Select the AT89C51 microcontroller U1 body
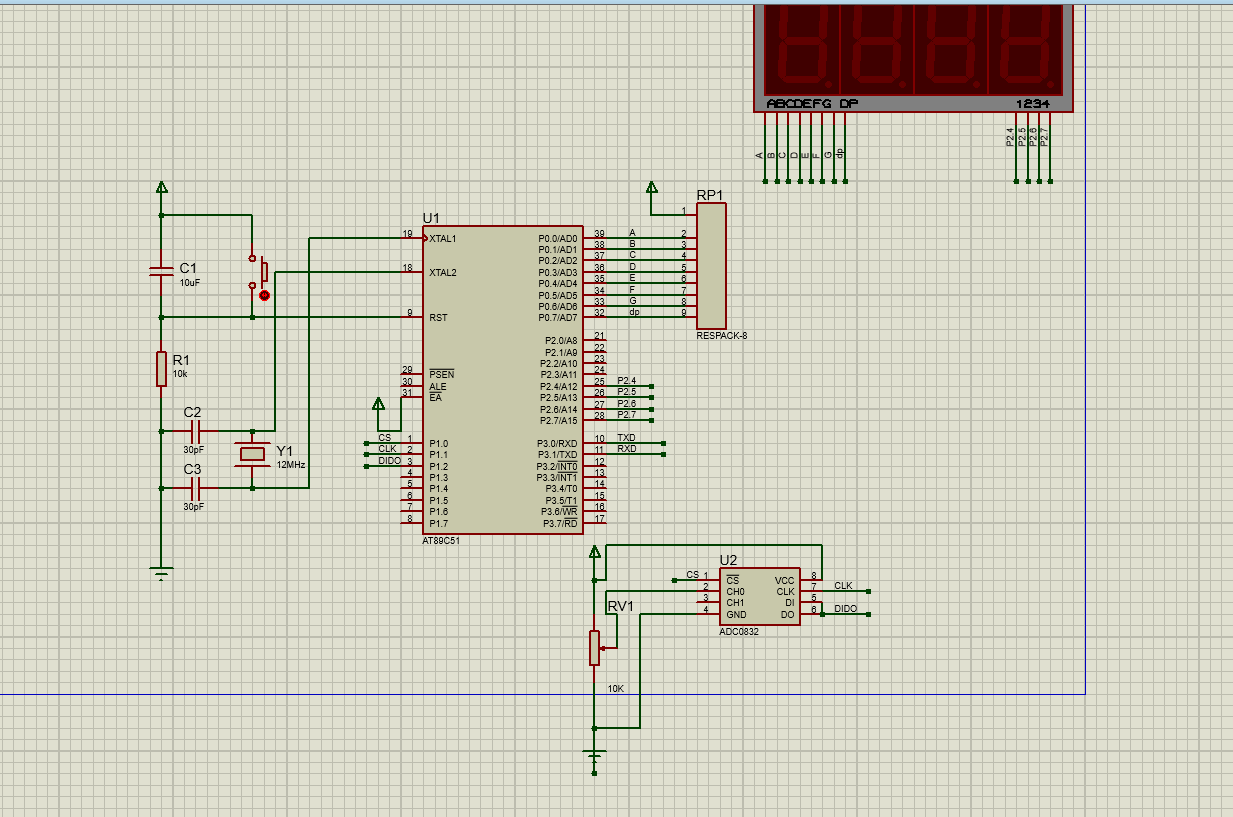The image size is (1233, 817). click(502, 380)
